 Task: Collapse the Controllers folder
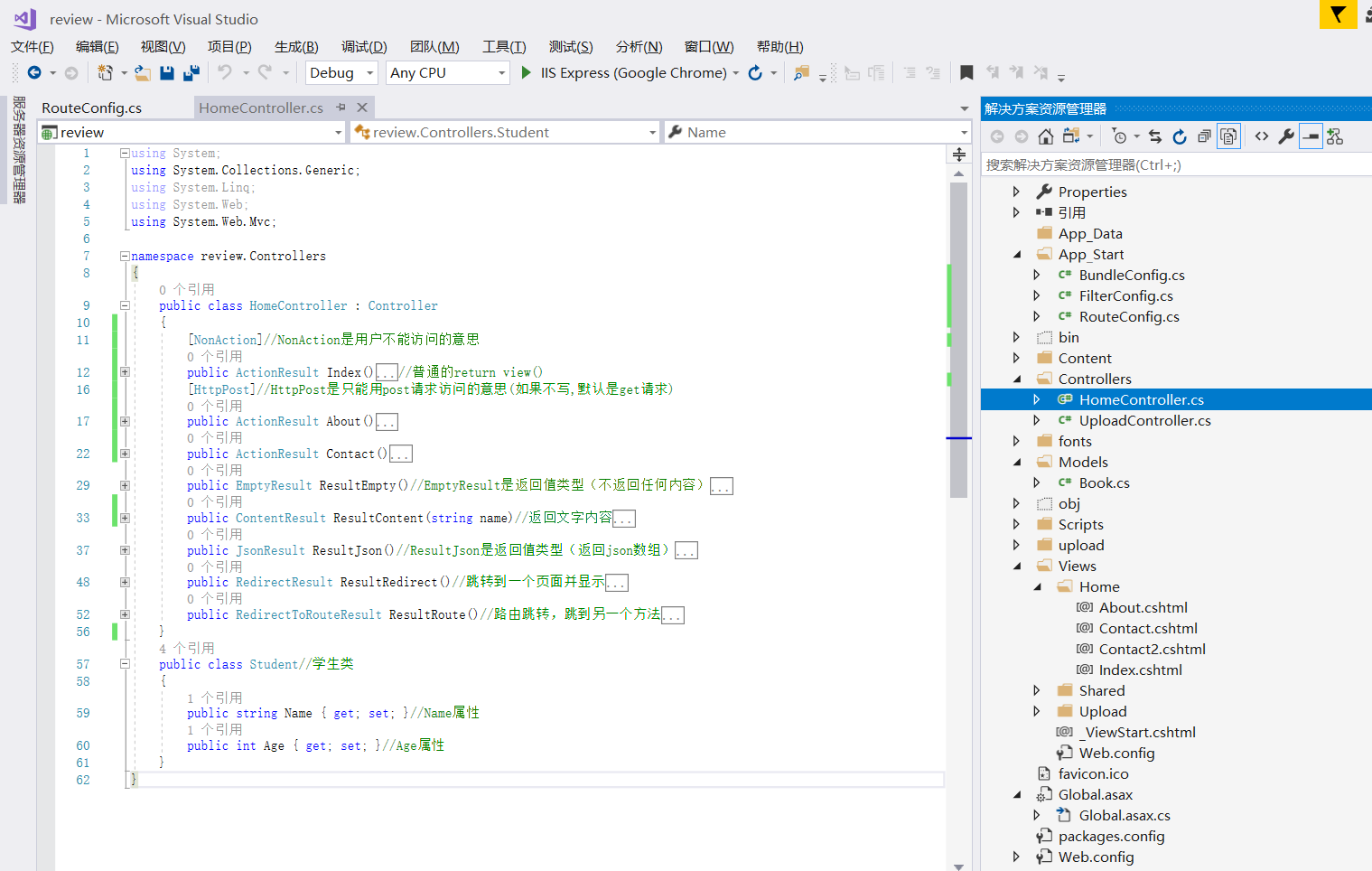(1017, 379)
